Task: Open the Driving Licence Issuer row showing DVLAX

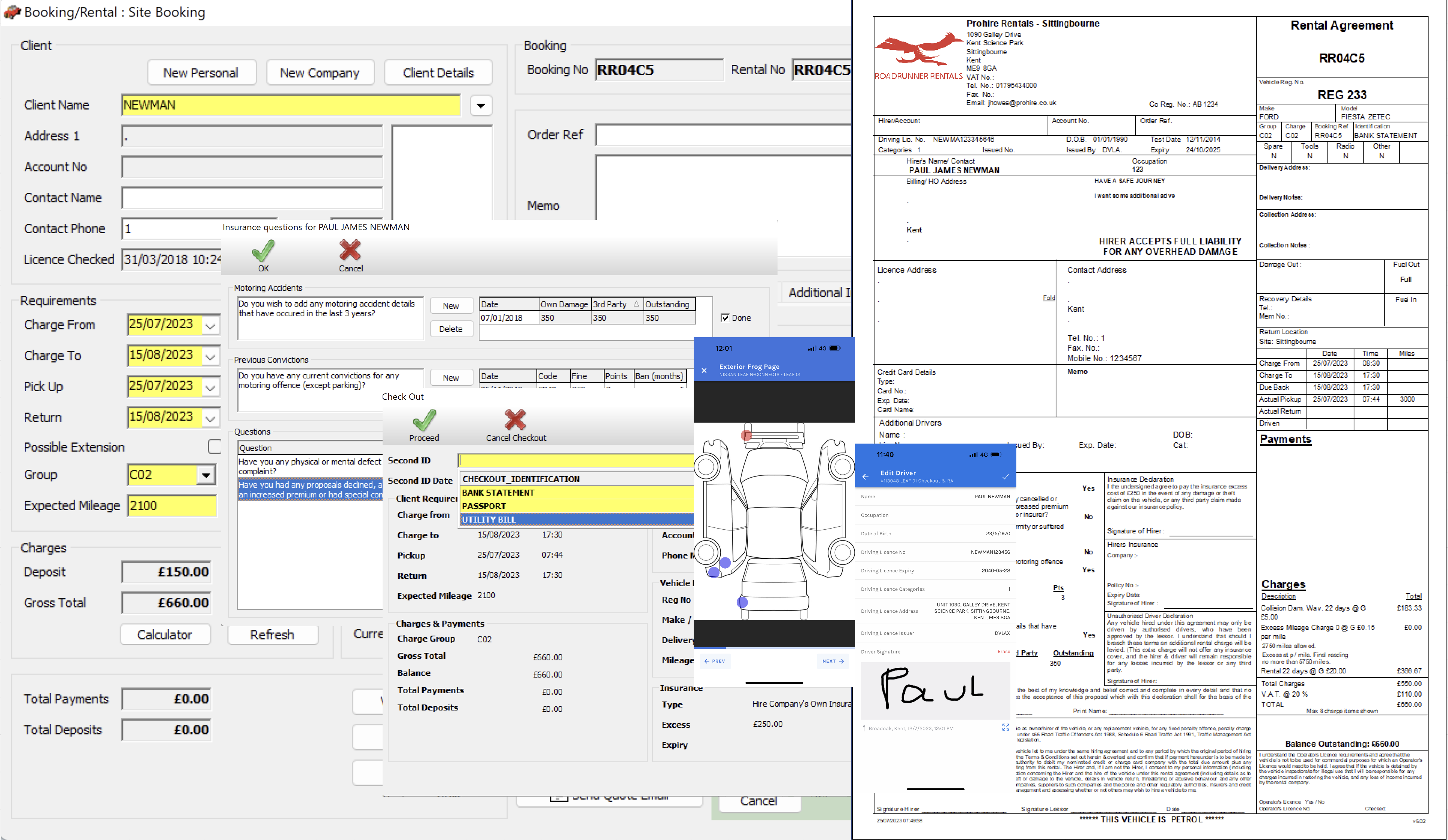Action: tap(935, 633)
